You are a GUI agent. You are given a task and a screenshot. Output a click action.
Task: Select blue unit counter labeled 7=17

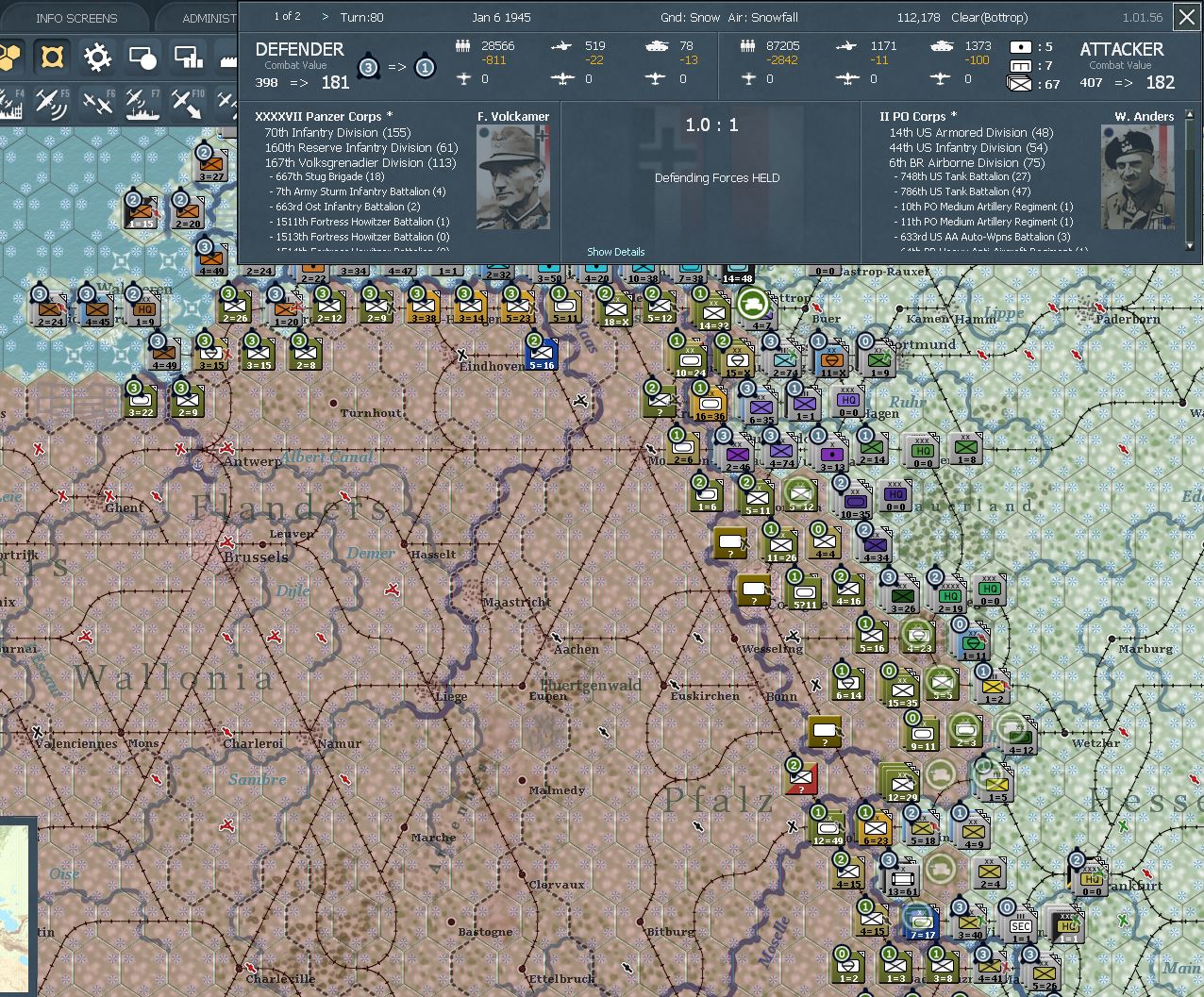coord(921,922)
